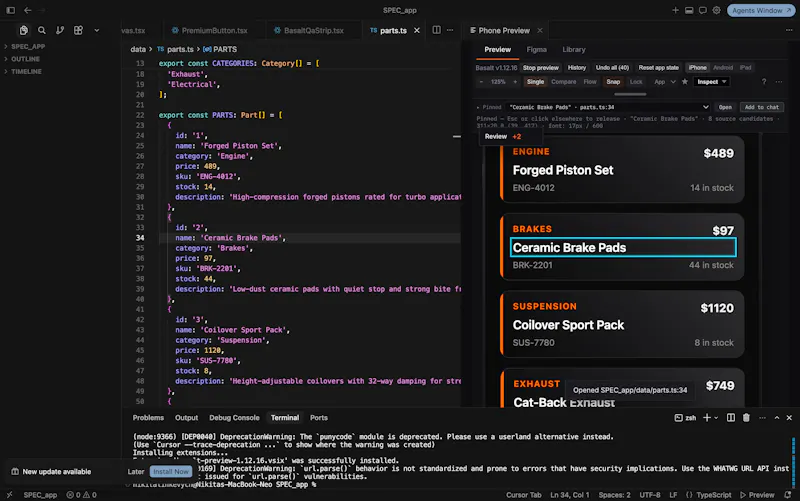Open the Debug Console panel tab
800x501 pixels.
coord(234,417)
